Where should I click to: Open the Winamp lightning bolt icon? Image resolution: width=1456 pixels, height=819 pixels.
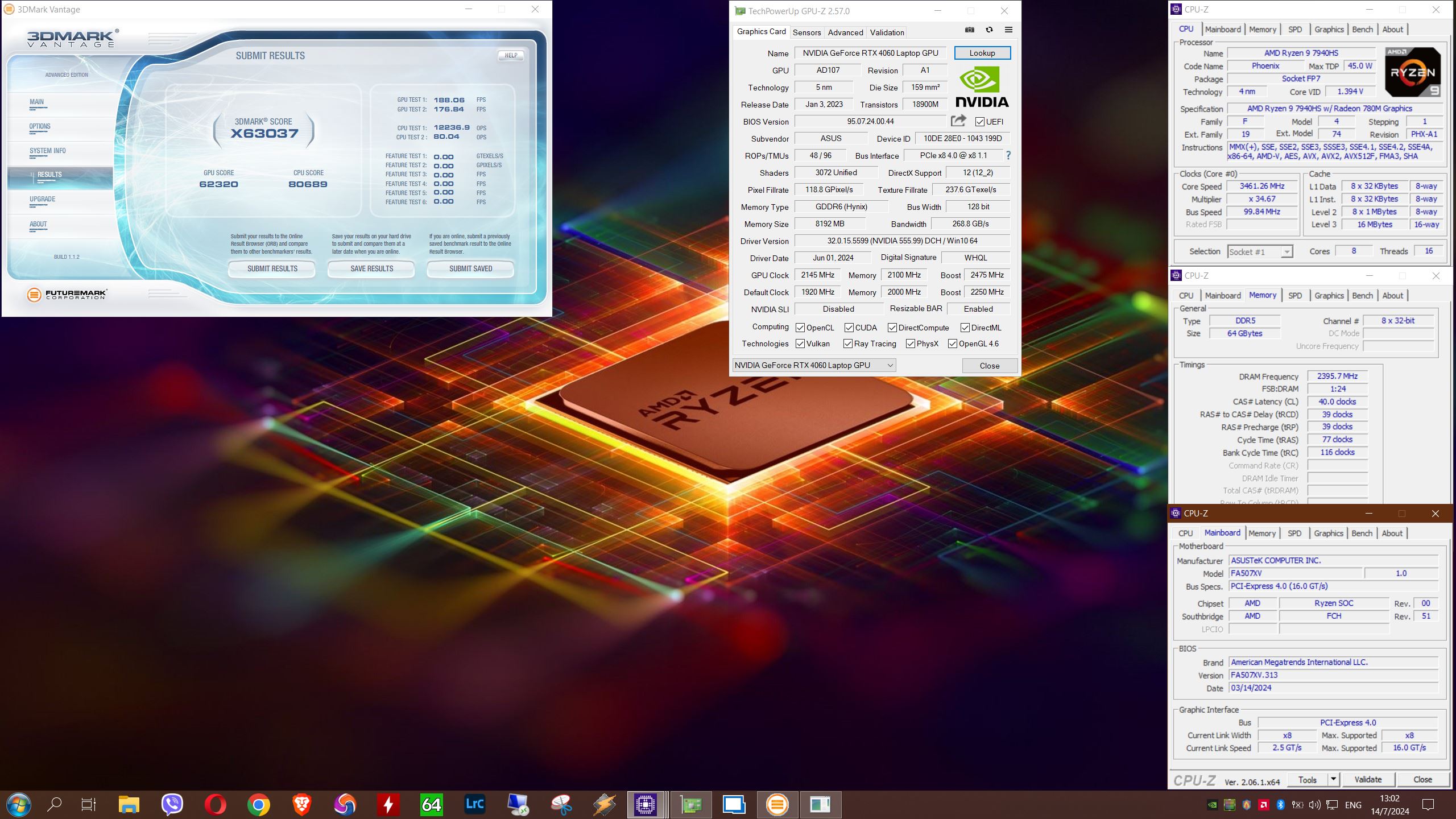(x=604, y=804)
